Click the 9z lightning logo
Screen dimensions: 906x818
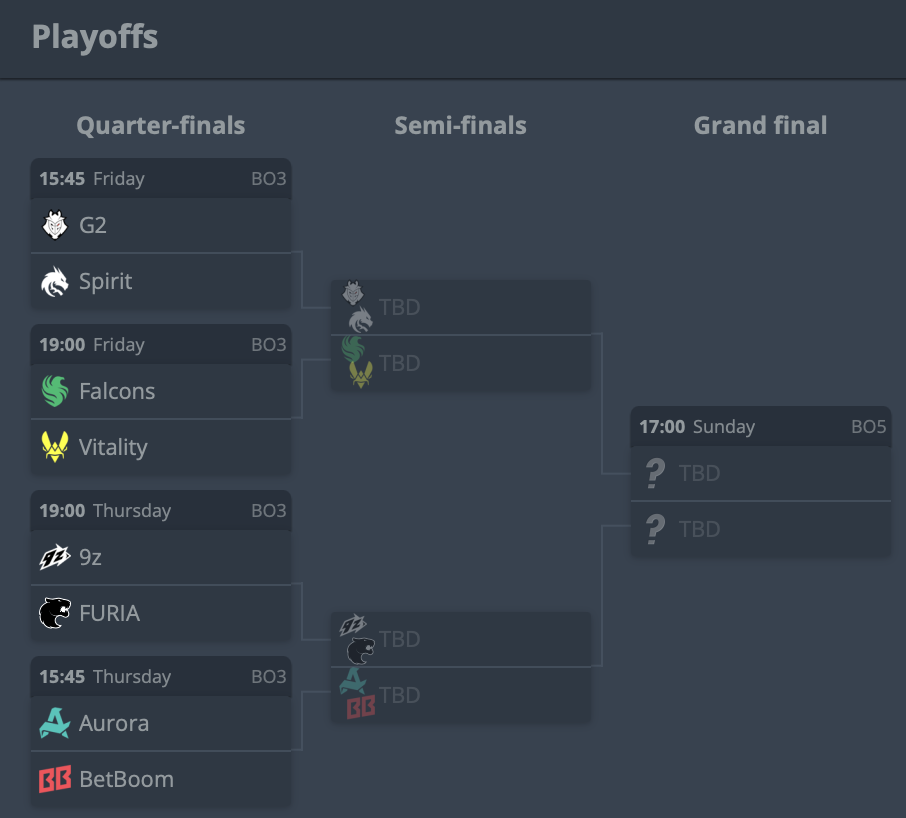(x=55, y=557)
